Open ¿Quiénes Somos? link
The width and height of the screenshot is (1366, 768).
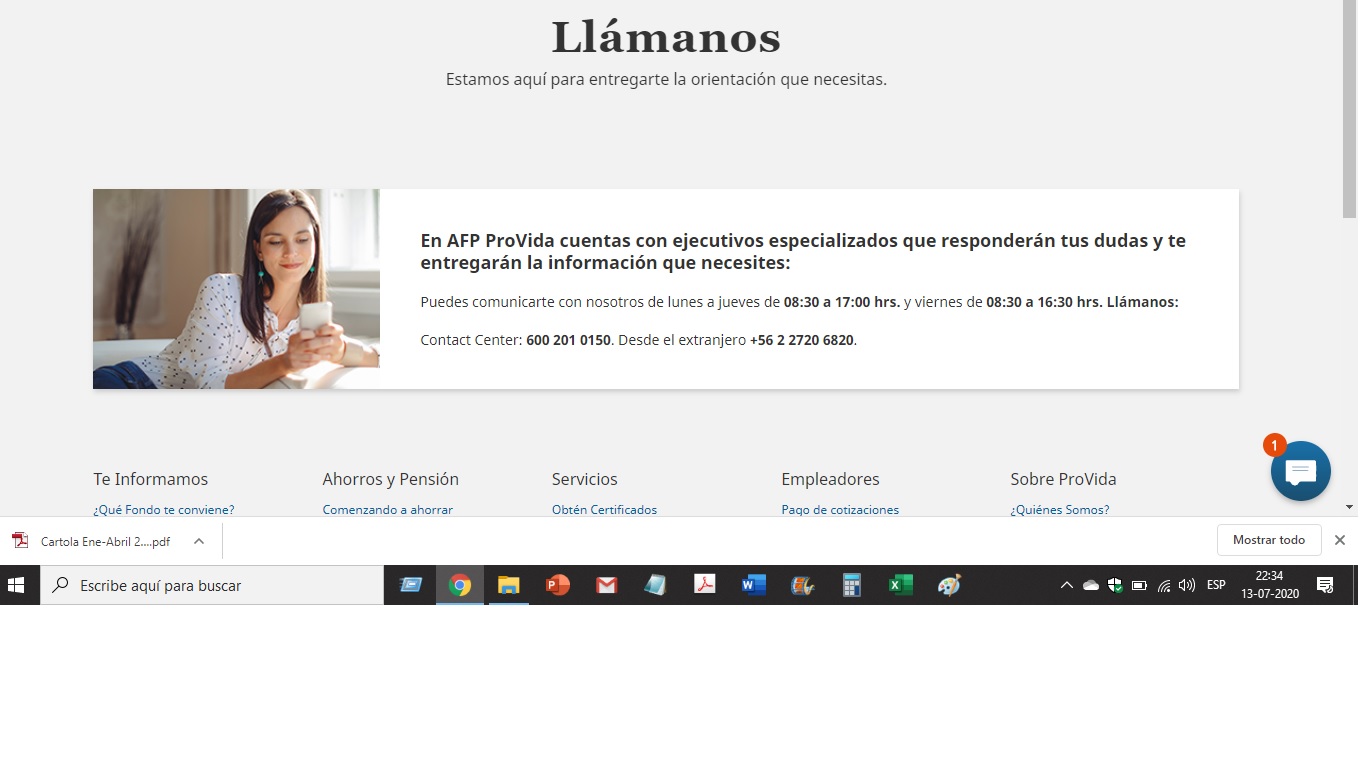[x=1060, y=509]
